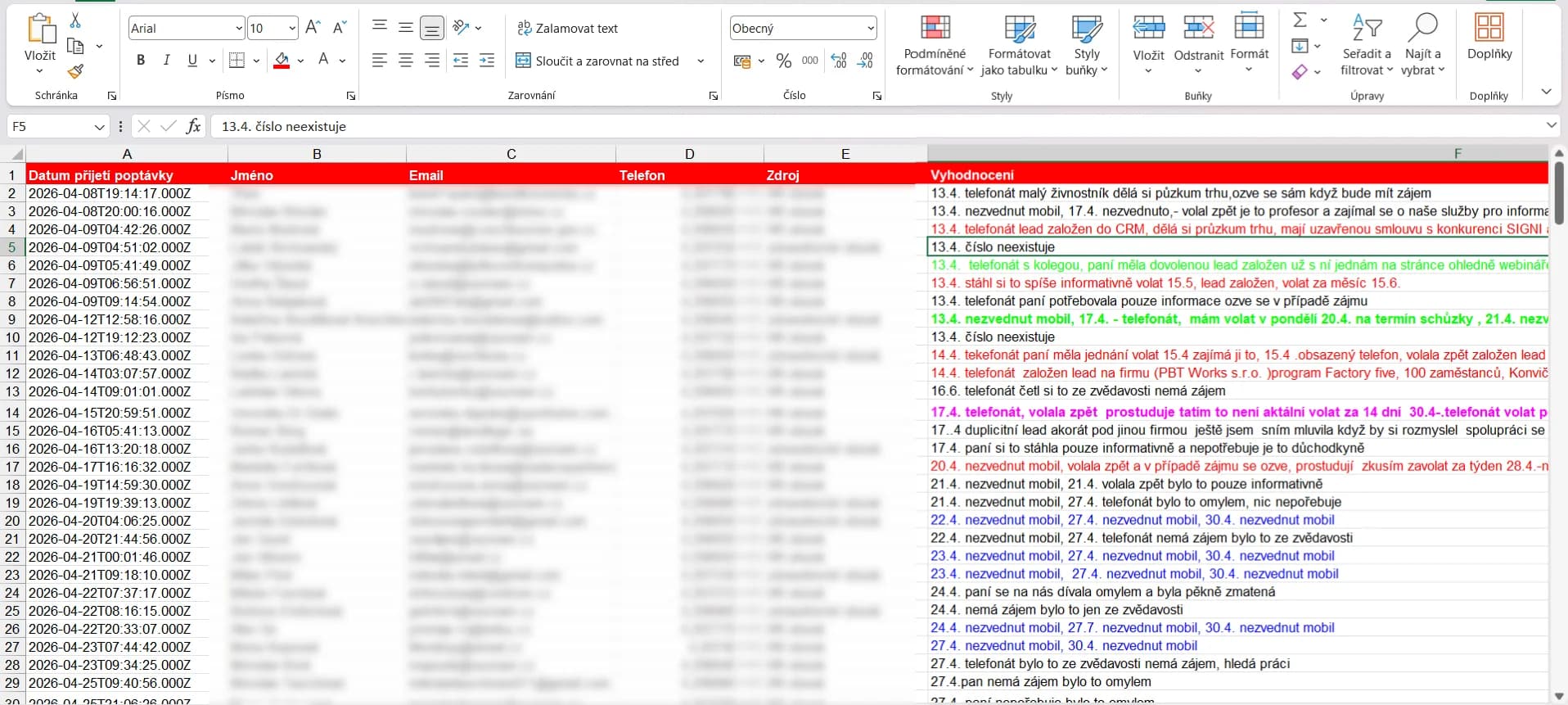Screen dimensions: 1568x705
Task: Collapse the ribbon with chevron
Action: pyautogui.click(x=1546, y=92)
